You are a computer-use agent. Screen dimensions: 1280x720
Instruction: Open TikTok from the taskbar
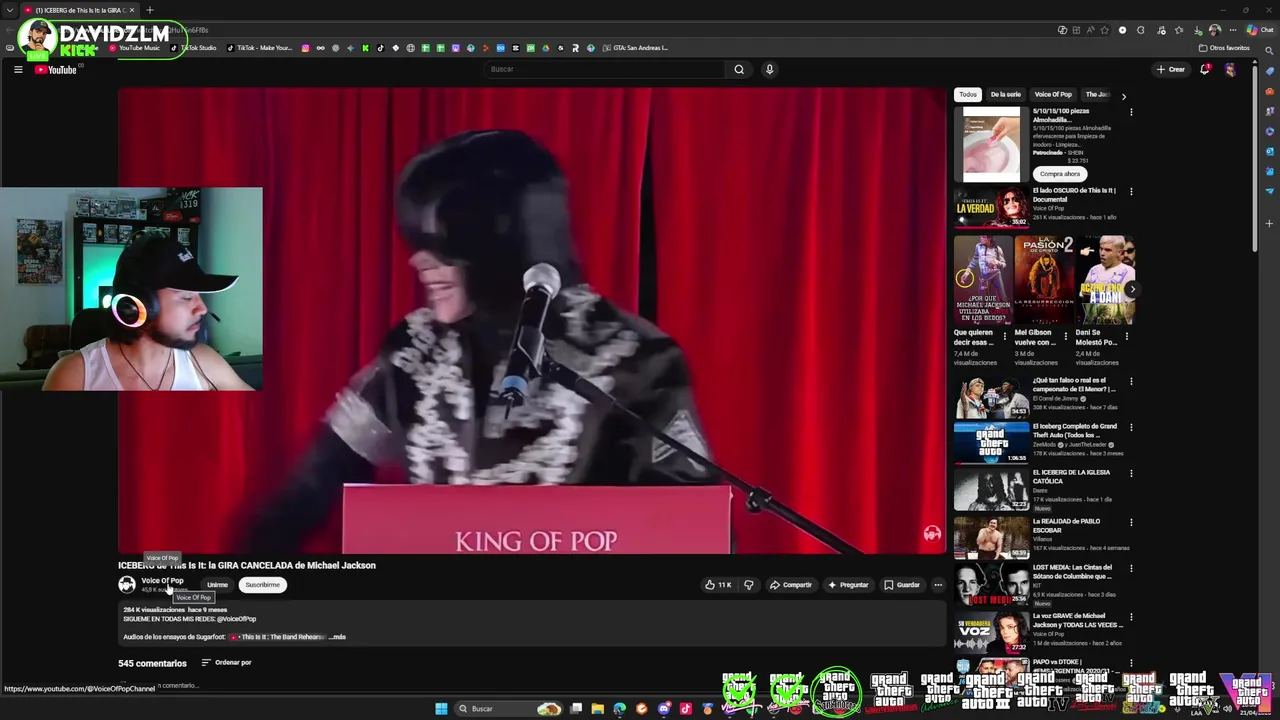[x=685, y=709]
